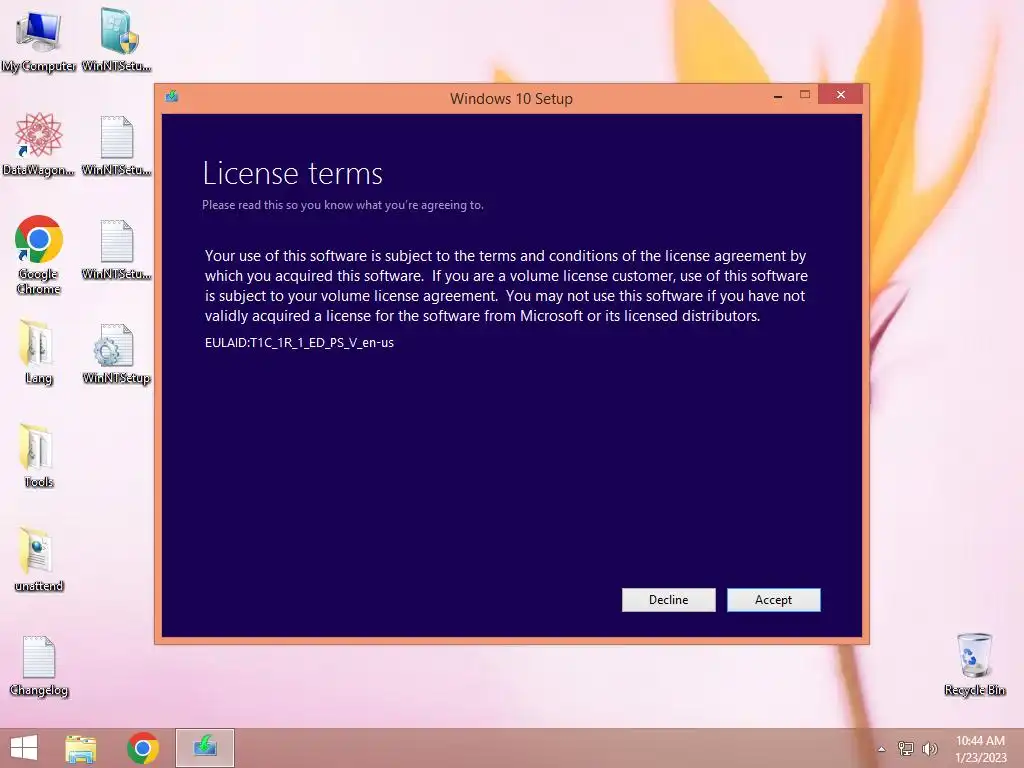Open the volume speaker tray icon

tap(929, 748)
